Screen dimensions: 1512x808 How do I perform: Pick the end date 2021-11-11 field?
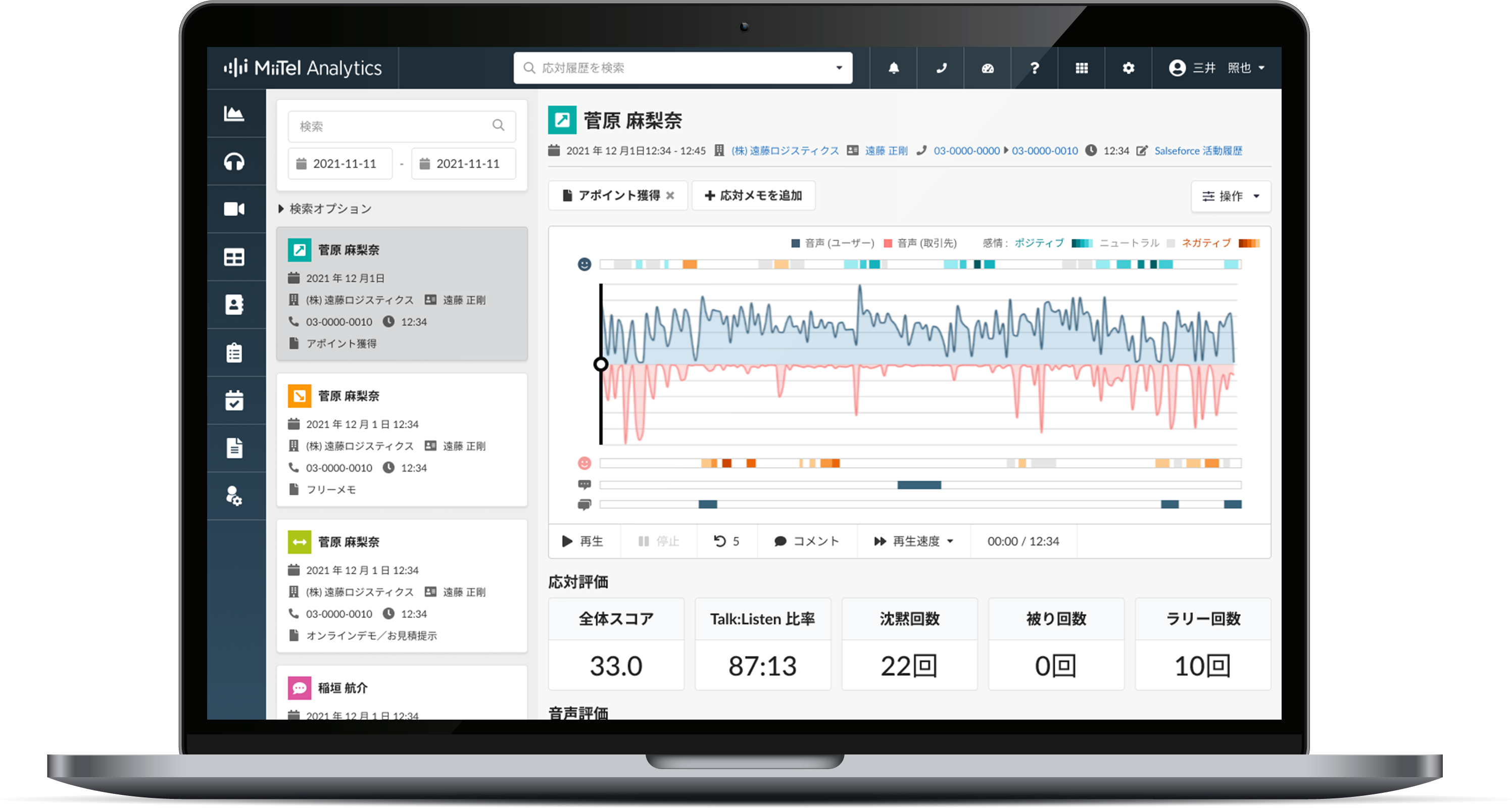click(x=463, y=164)
